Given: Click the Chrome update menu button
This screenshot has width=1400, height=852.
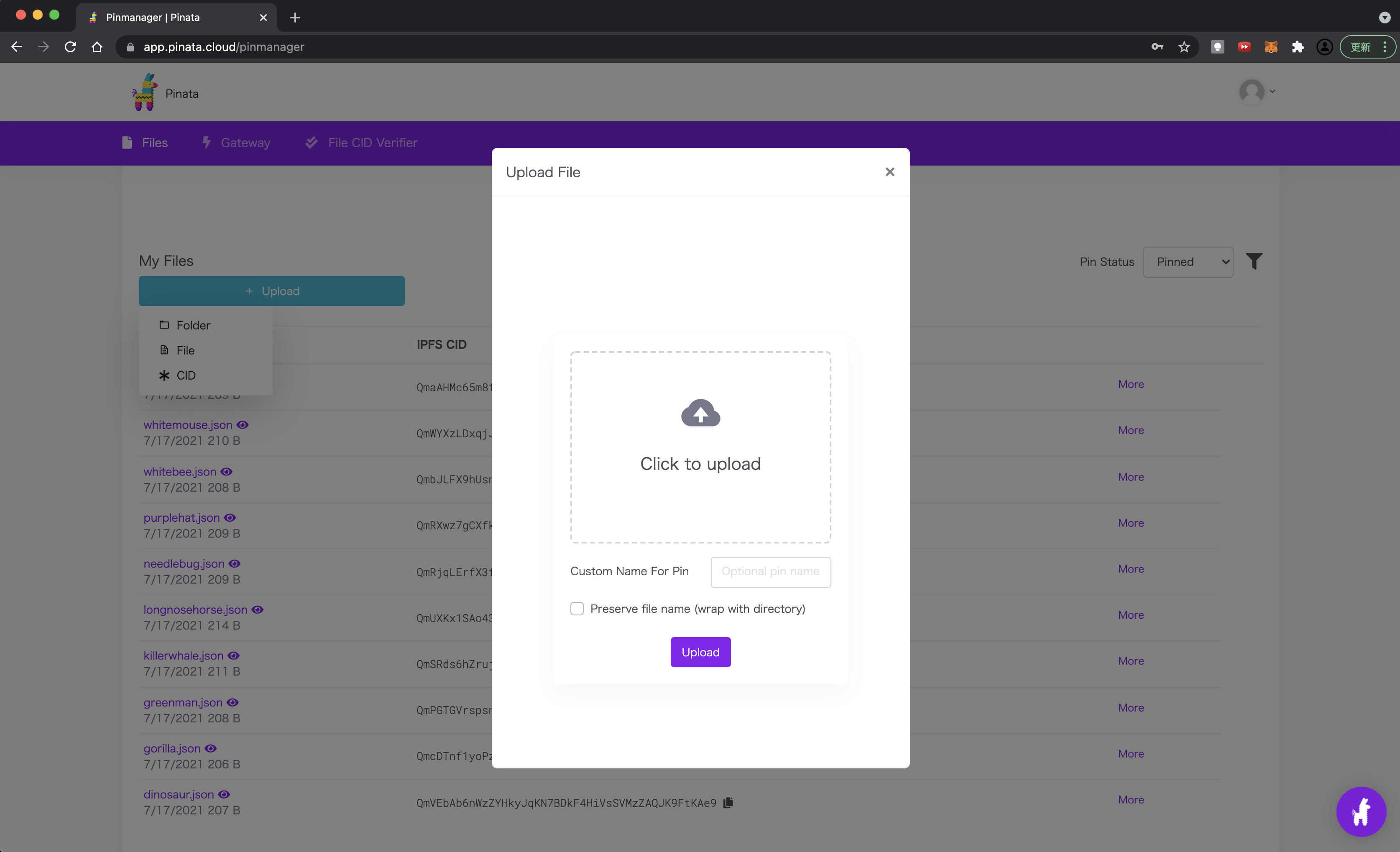Looking at the screenshot, I should [1368, 46].
